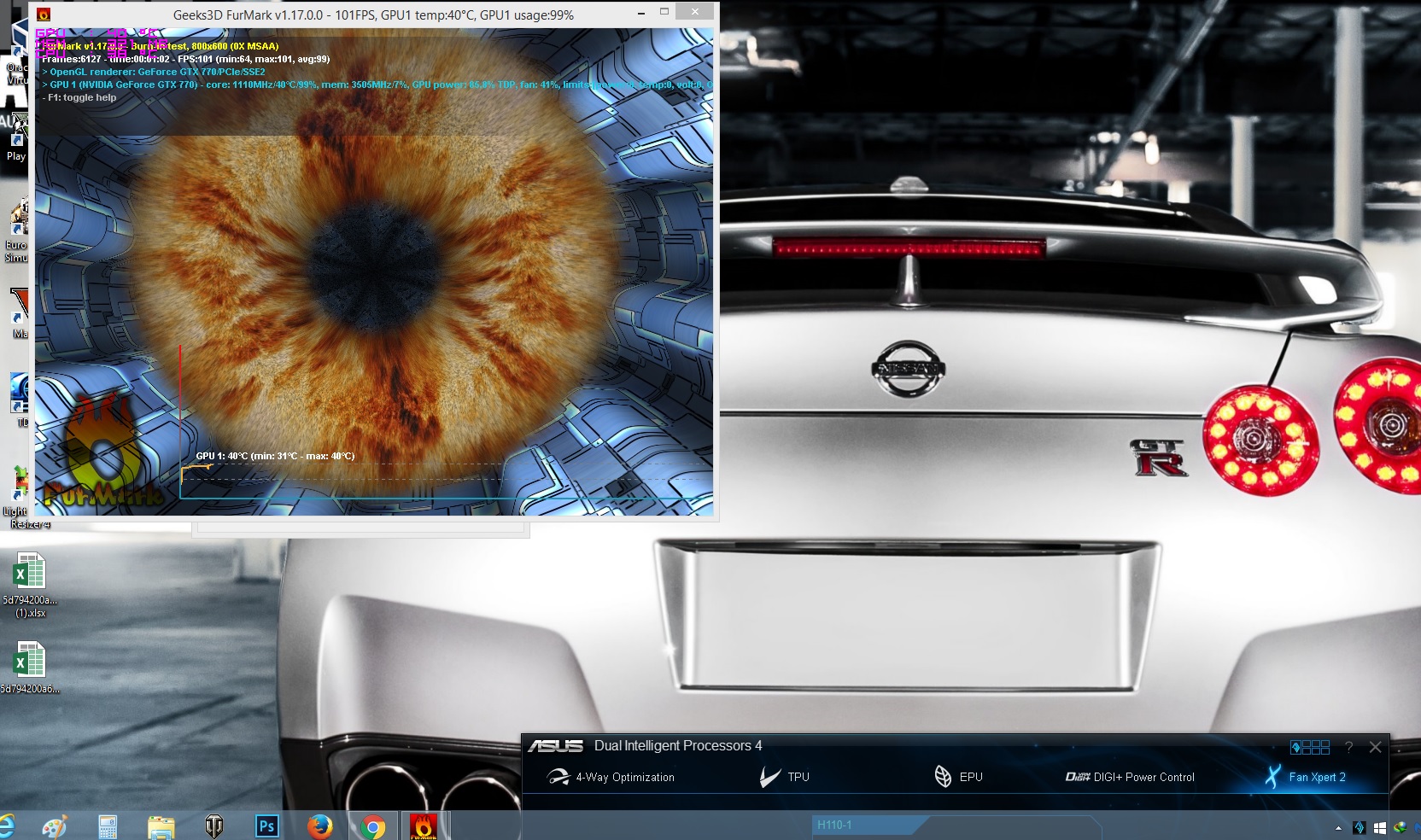Screen dimensions: 1421x840
Task: Launch Paint from the taskbar
Action: click(x=55, y=826)
